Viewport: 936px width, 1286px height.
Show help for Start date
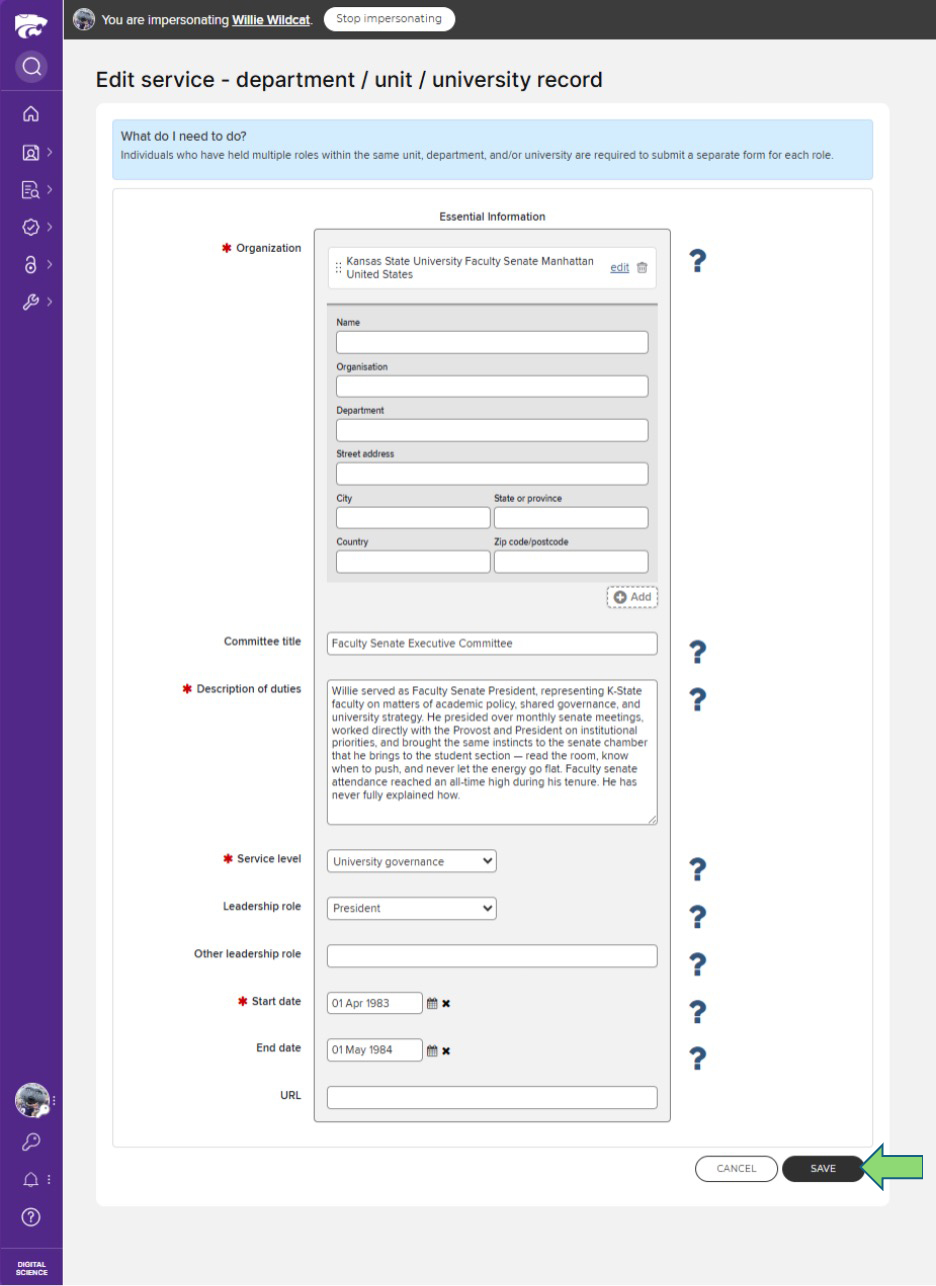coord(700,1011)
